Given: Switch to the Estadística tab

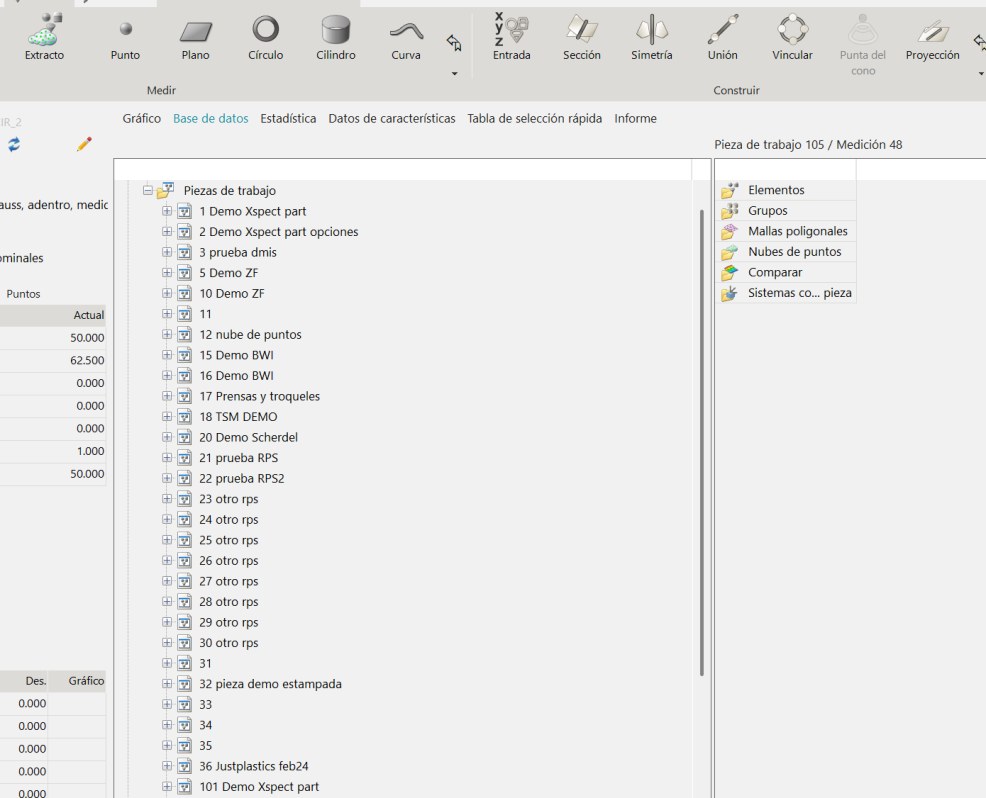Looking at the screenshot, I should click(x=288, y=118).
